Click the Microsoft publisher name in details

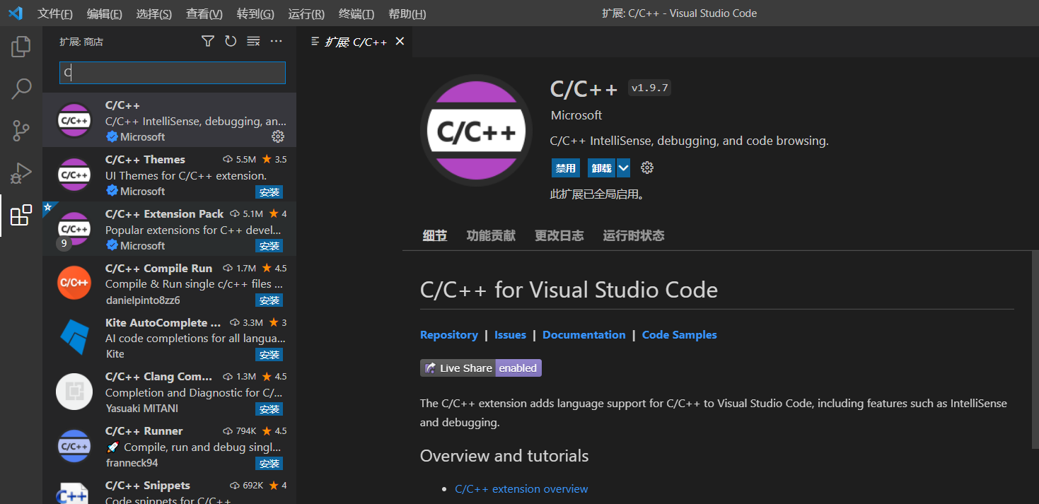576,115
